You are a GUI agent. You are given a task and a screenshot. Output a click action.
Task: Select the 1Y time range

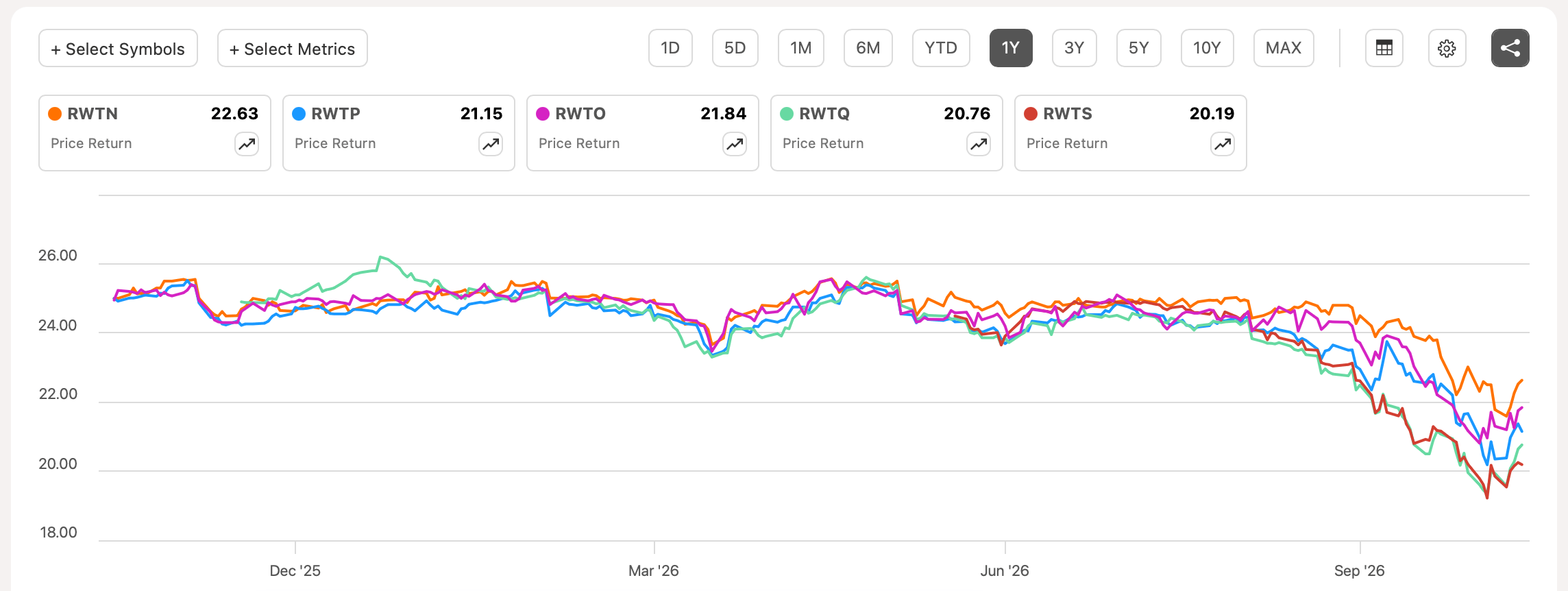coord(1011,48)
